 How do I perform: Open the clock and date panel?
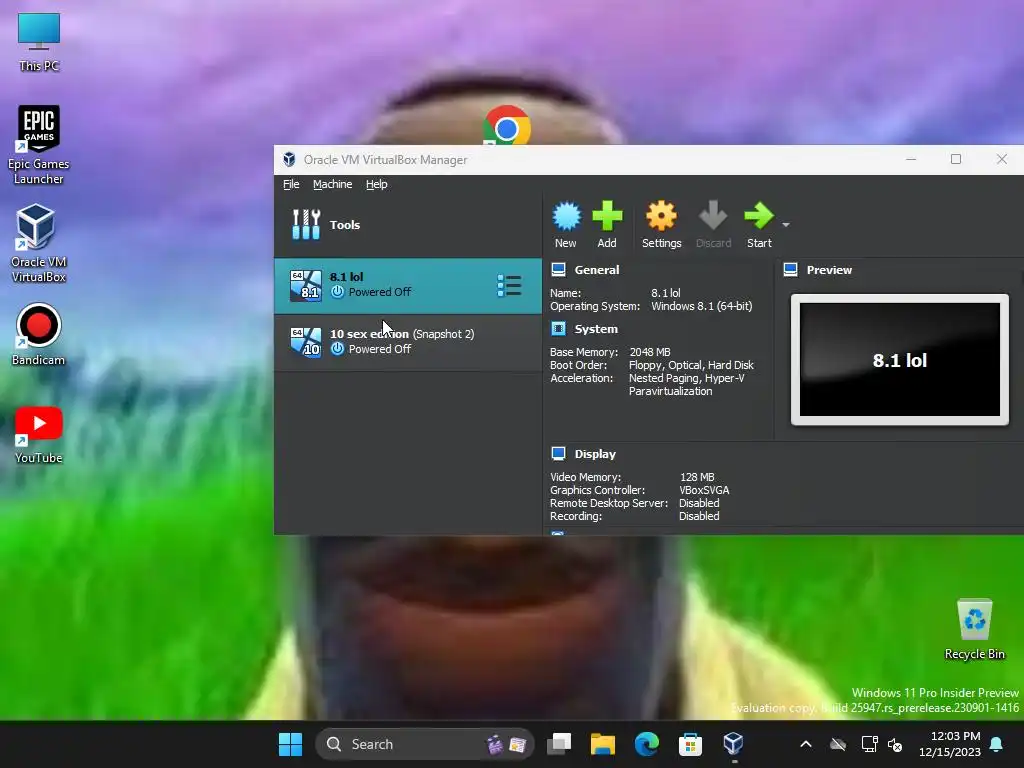click(950, 744)
